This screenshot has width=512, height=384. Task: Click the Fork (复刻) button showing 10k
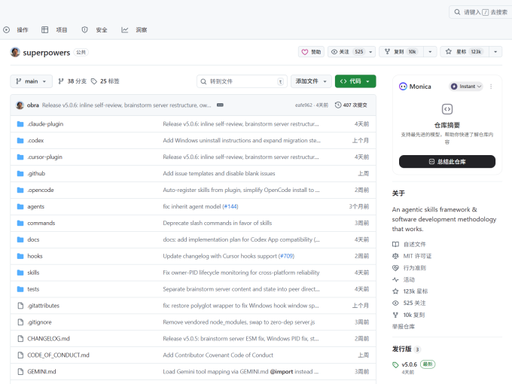(x=401, y=52)
